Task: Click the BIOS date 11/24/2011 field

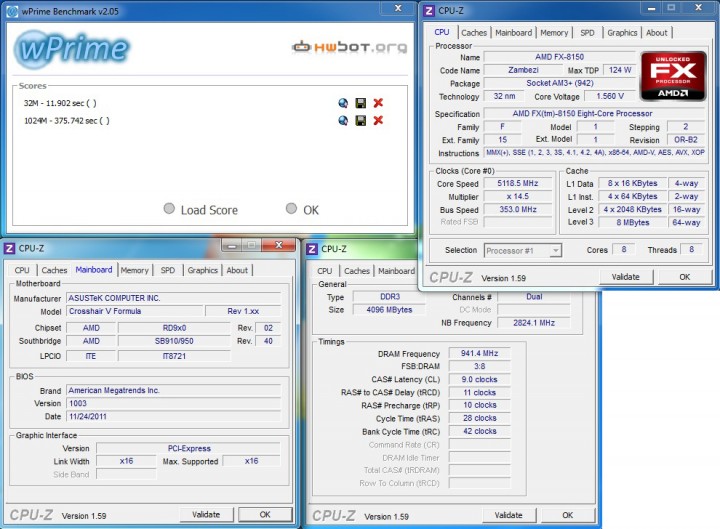Action: tap(173, 416)
